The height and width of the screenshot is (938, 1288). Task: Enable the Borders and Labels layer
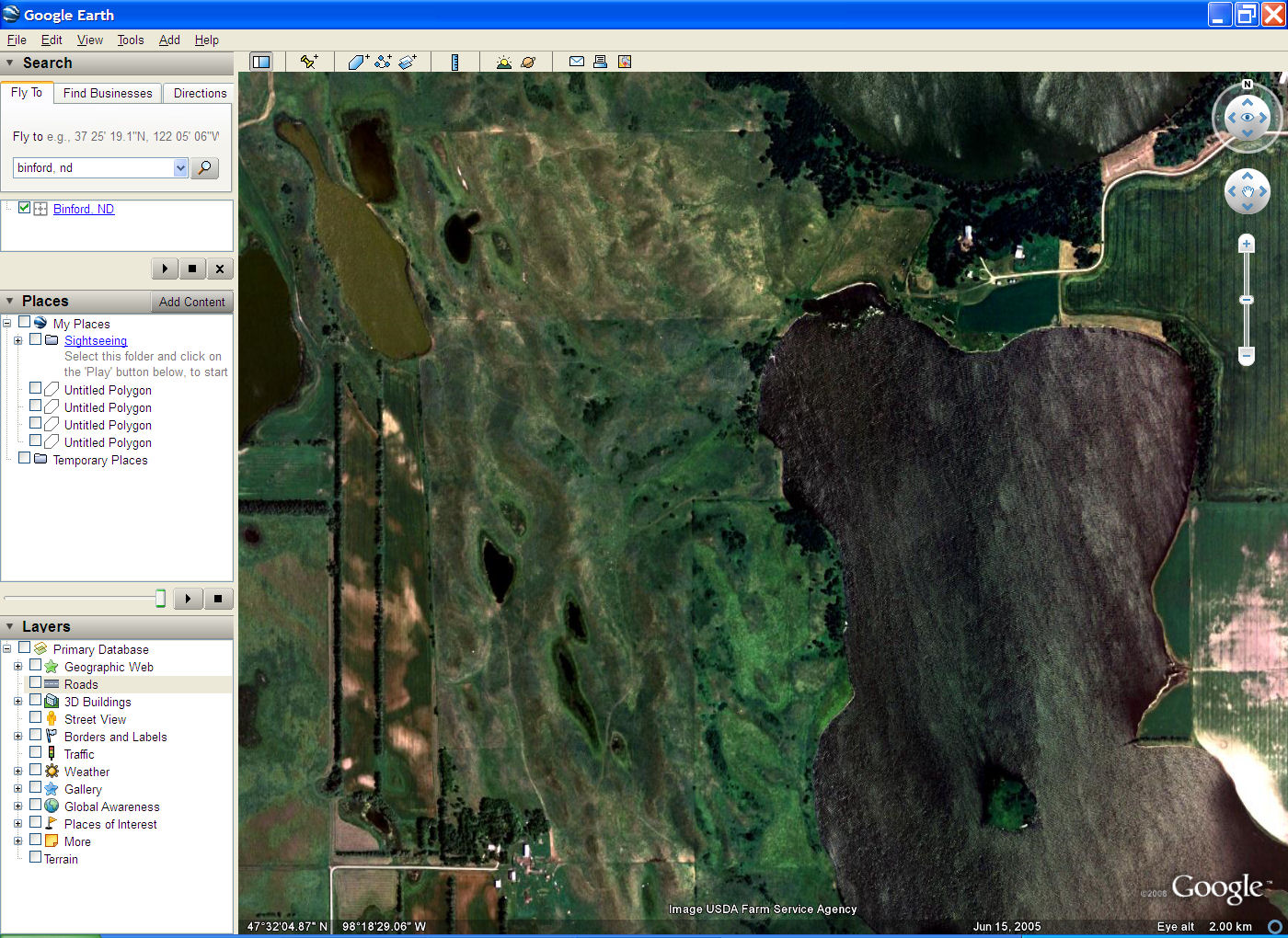[x=35, y=736]
